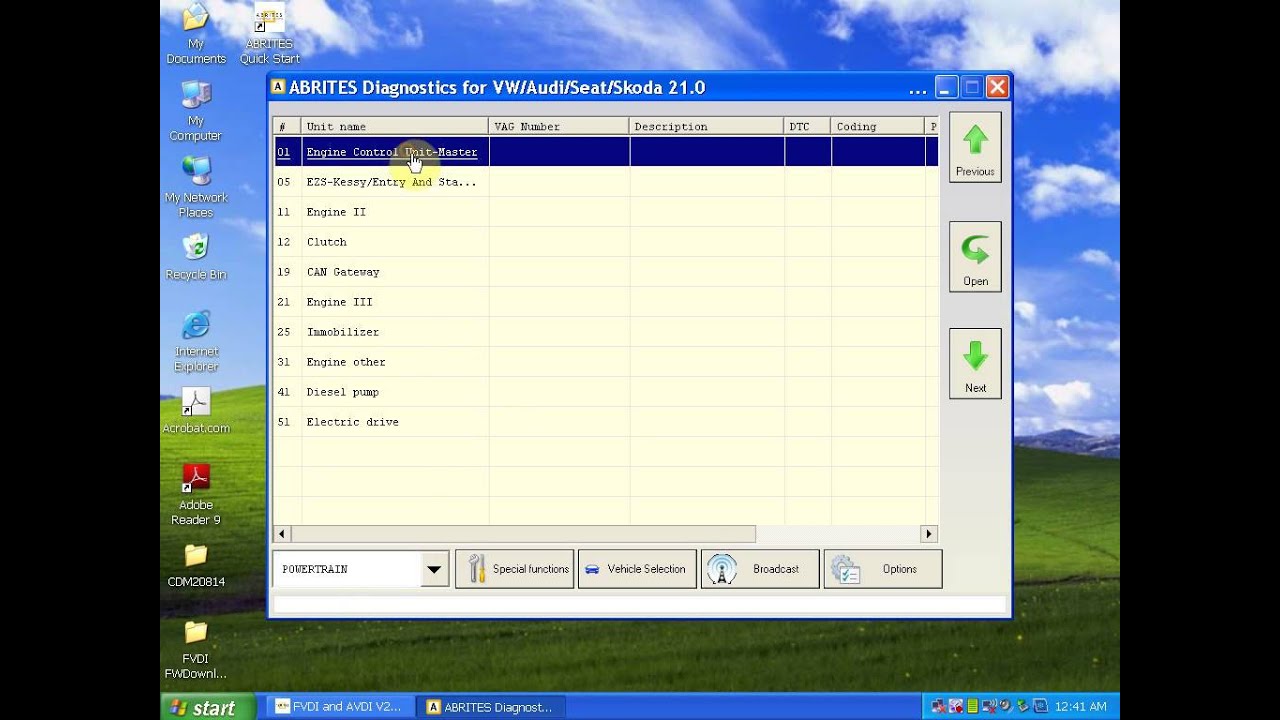
Task: Expand the POWERTRAIN dropdown arrow
Action: point(434,569)
